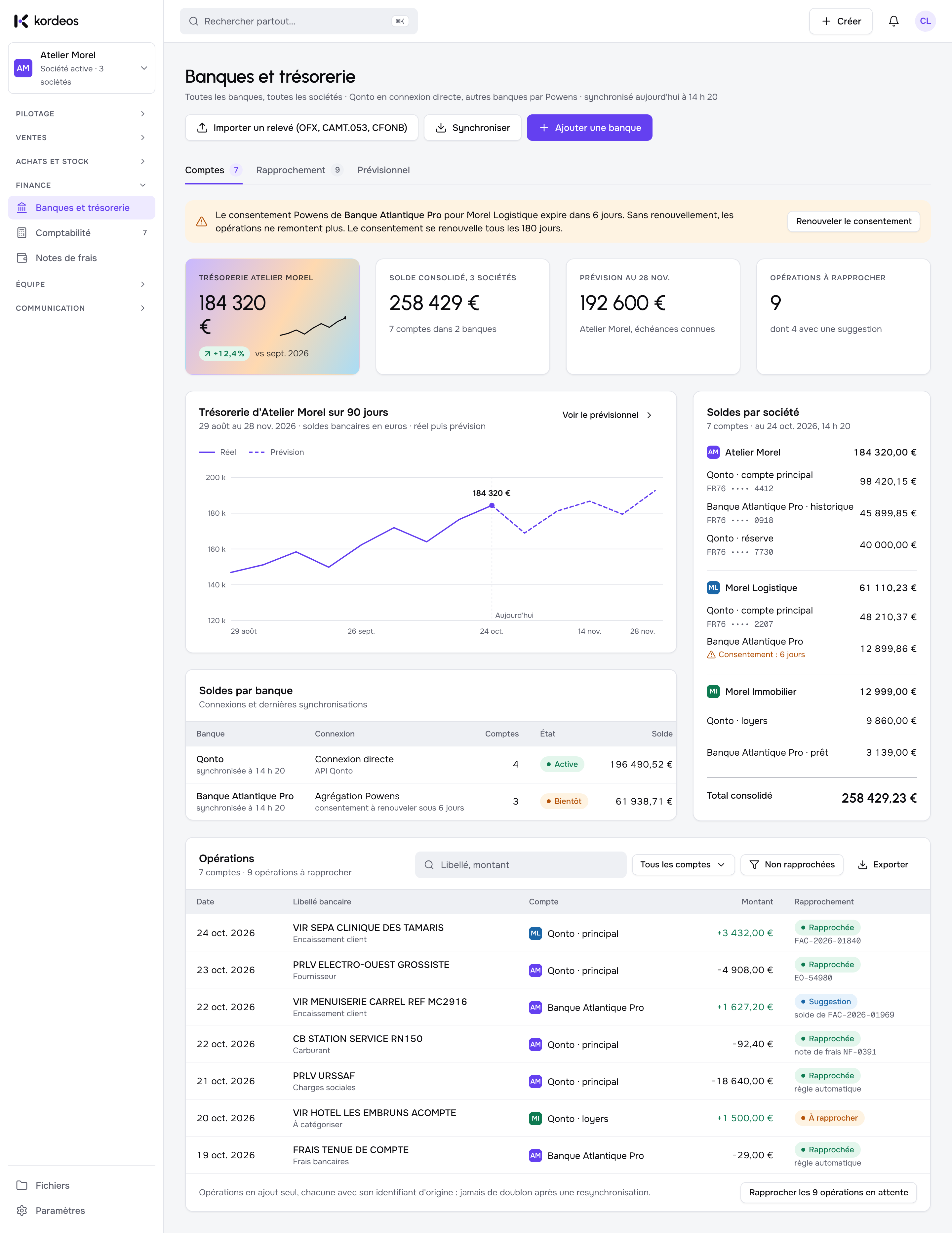
Task: Focus the Rechercher partout search field
Action: click(x=299, y=21)
